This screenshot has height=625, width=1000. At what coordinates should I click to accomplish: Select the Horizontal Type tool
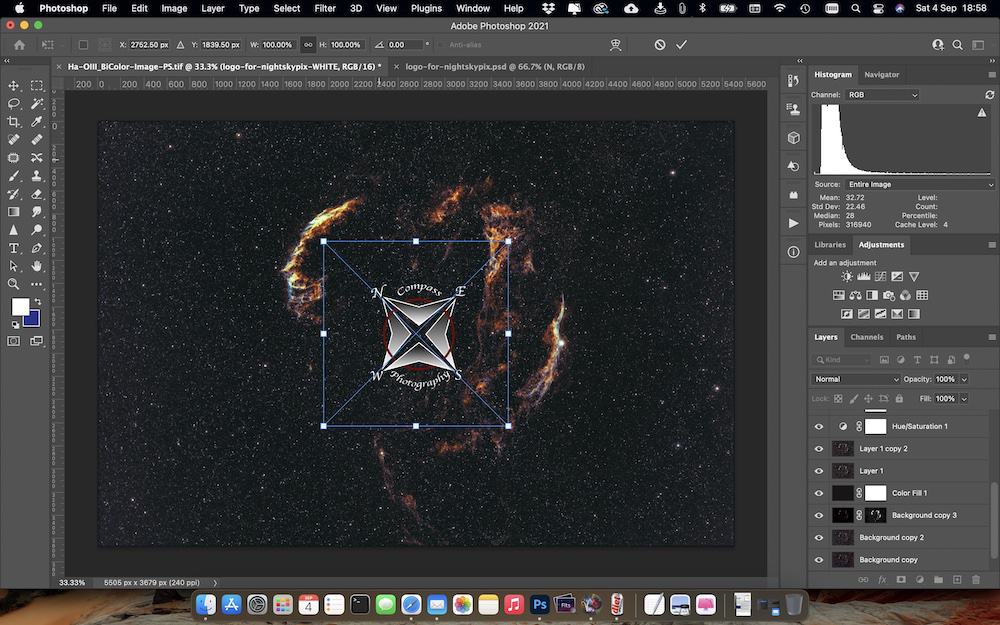coord(13,248)
